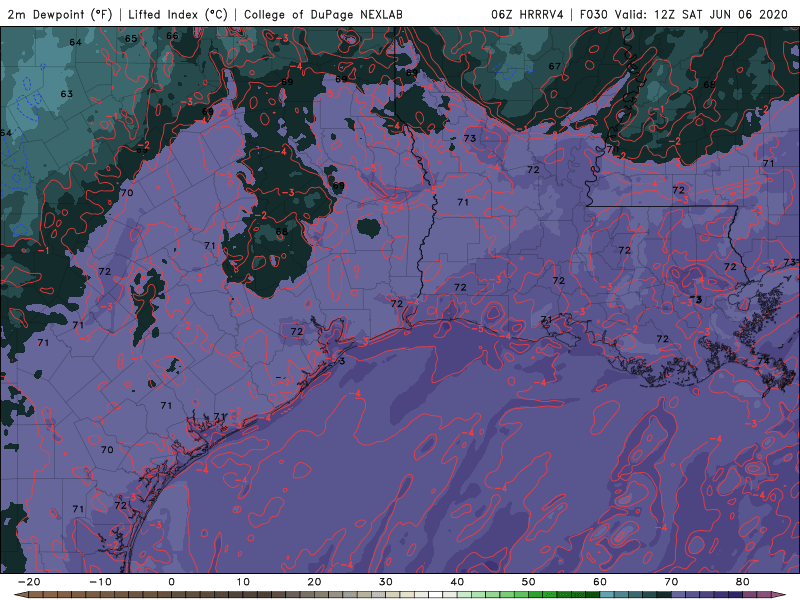Click the "College of DuPage NEXLAB" label

323,15
